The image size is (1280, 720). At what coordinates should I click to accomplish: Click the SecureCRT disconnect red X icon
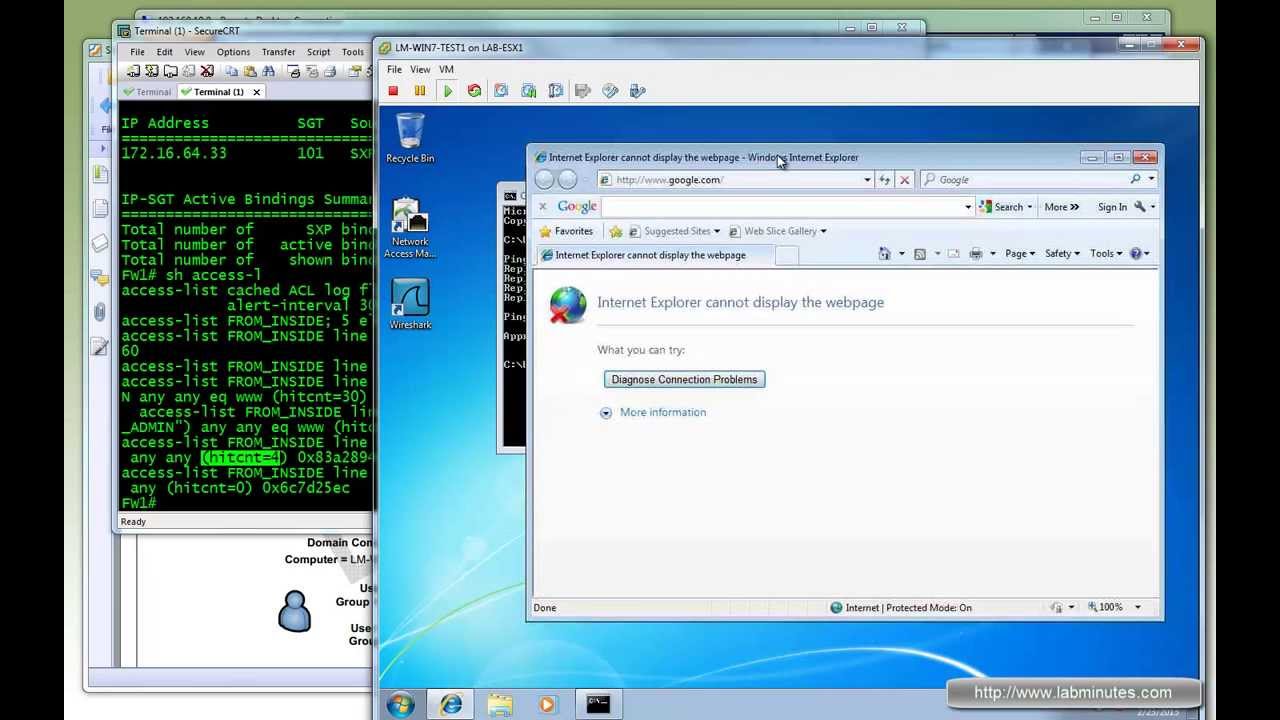[207, 72]
